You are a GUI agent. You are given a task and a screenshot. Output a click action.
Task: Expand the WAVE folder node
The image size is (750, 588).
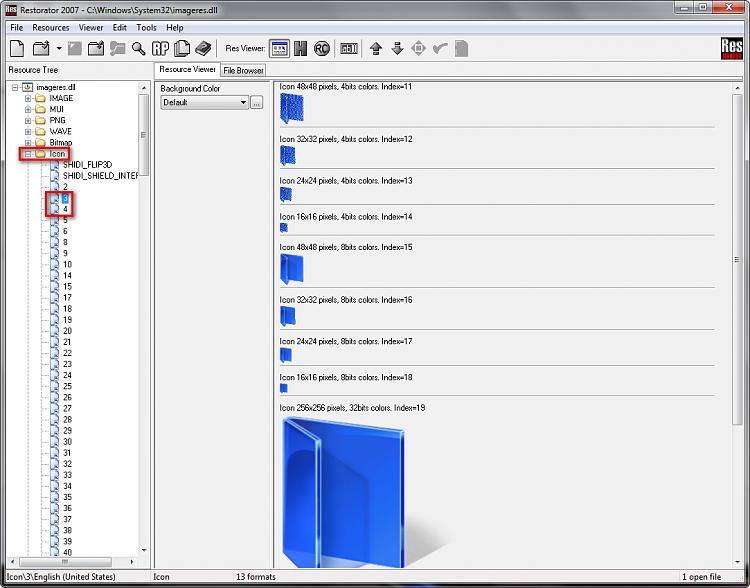tap(28, 132)
